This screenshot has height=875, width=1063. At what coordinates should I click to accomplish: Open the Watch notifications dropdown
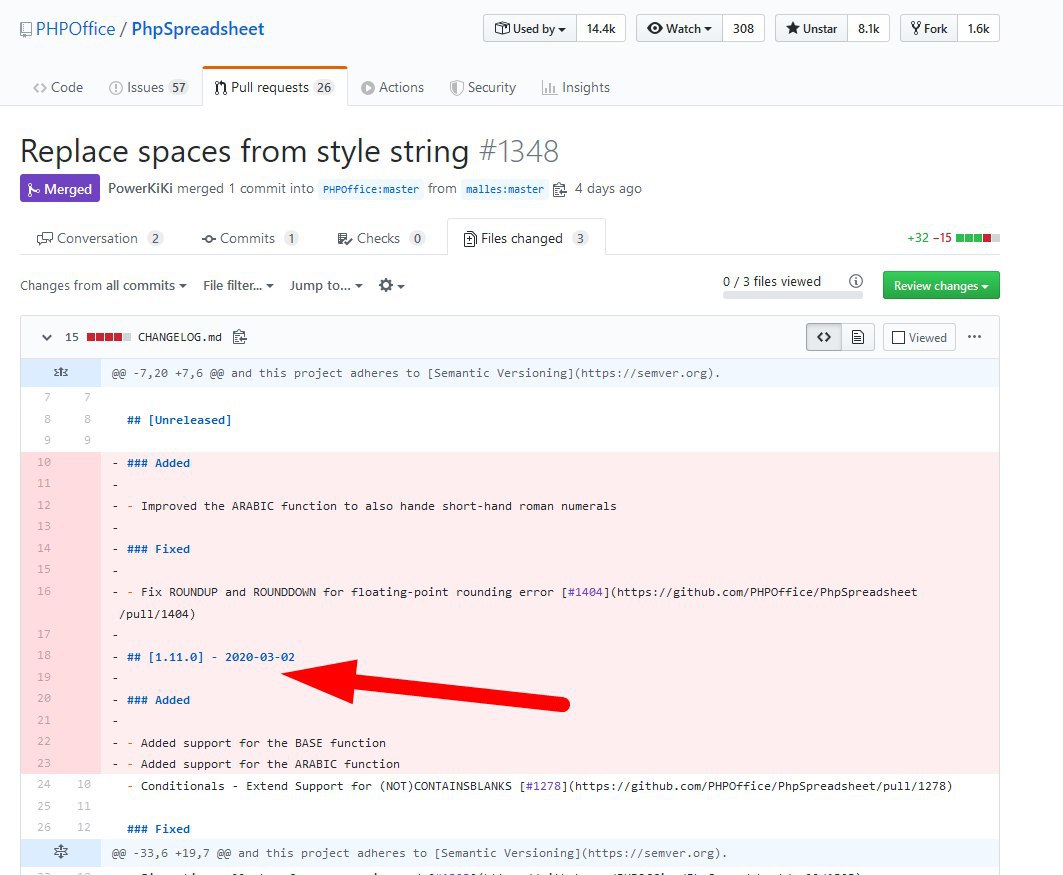(x=679, y=28)
